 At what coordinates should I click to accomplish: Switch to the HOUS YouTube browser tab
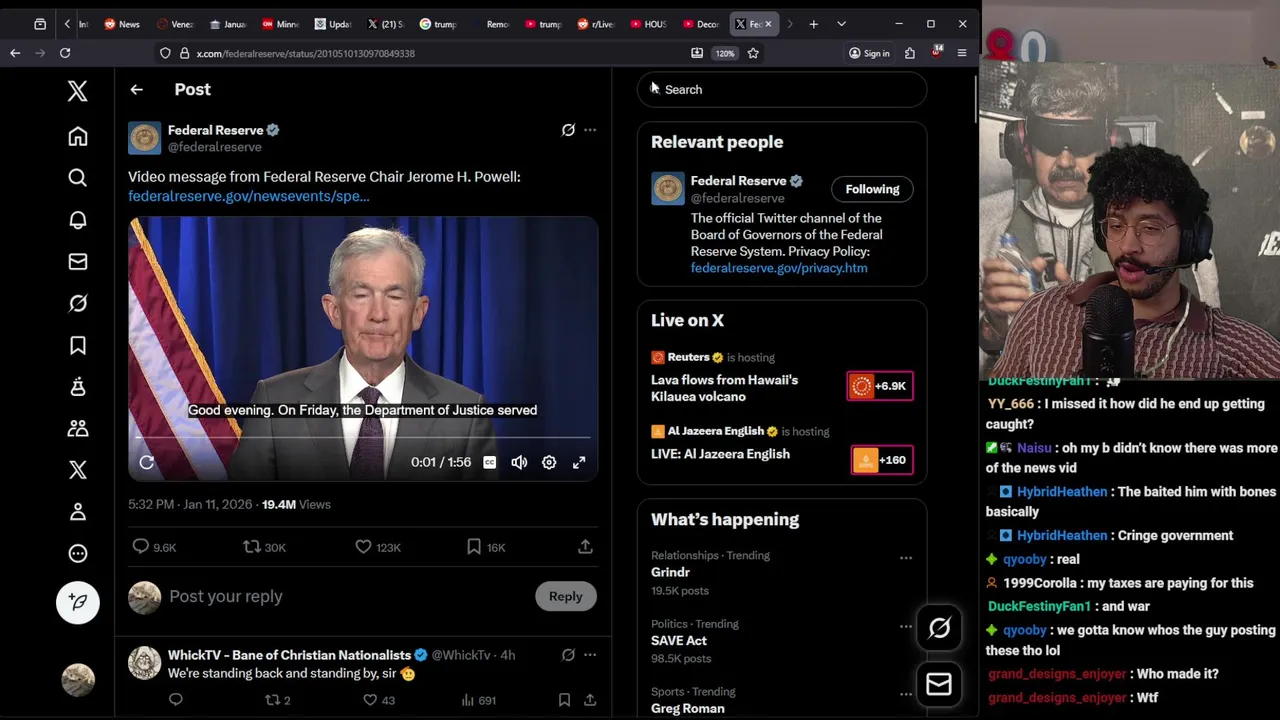pos(648,24)
